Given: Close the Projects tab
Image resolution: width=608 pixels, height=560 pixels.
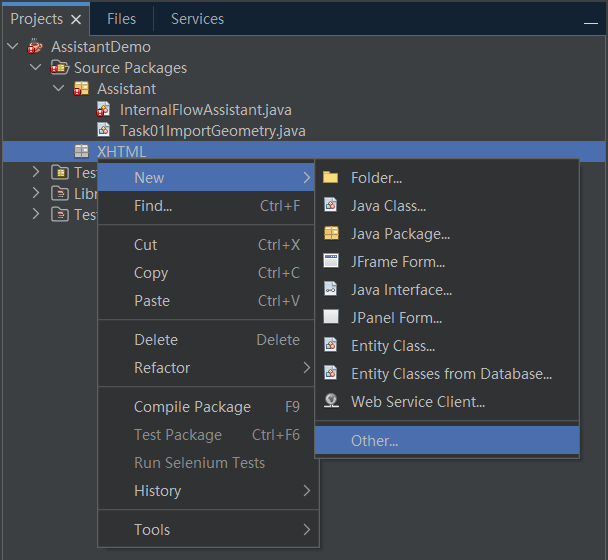Looking at the screenshot, I should 76,20.
